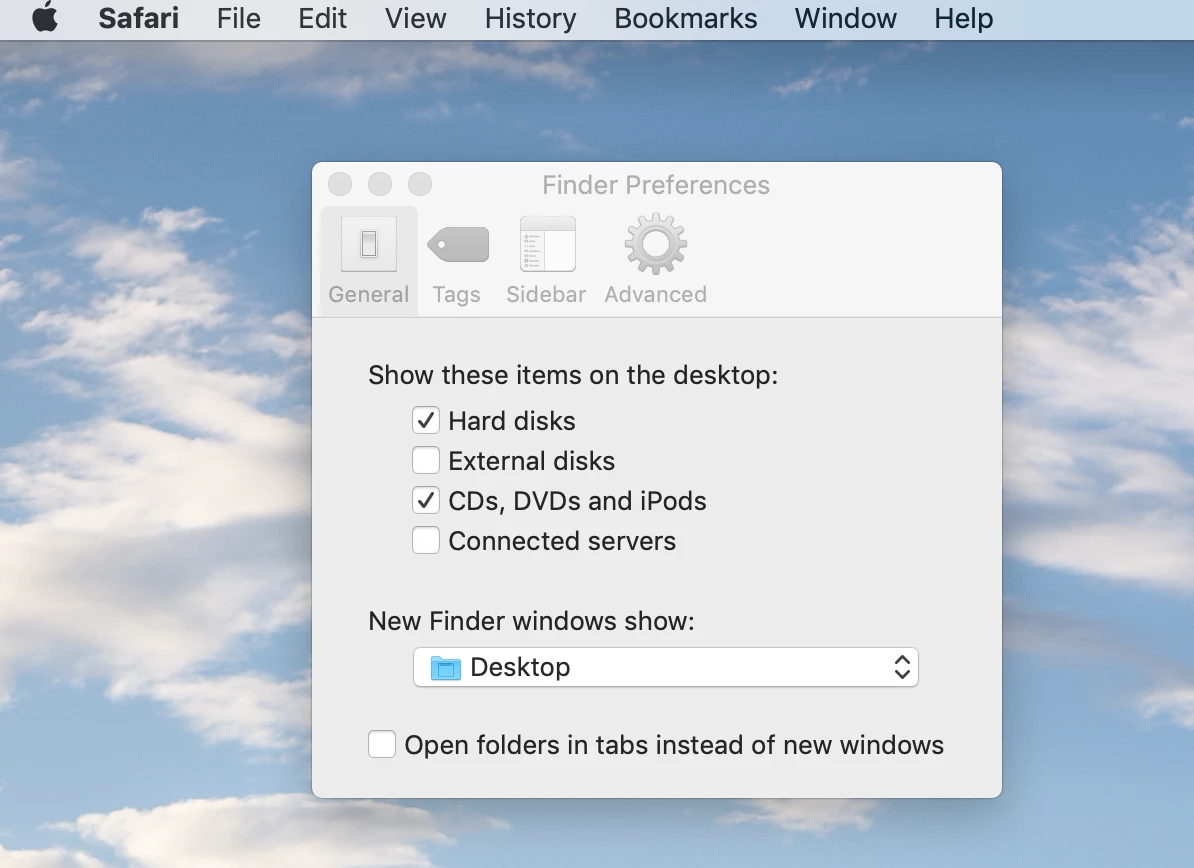Open the File menu
Viewport: 1194px width, 868px height.
click(238, 18)
